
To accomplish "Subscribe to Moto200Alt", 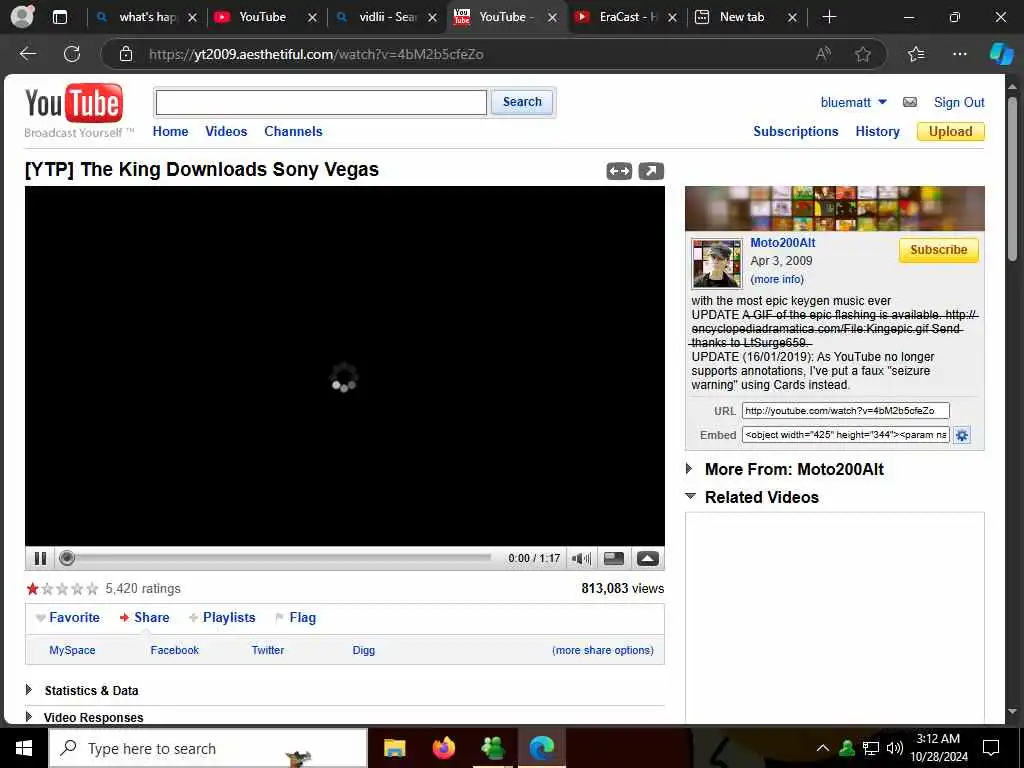I will click(938, 250).
